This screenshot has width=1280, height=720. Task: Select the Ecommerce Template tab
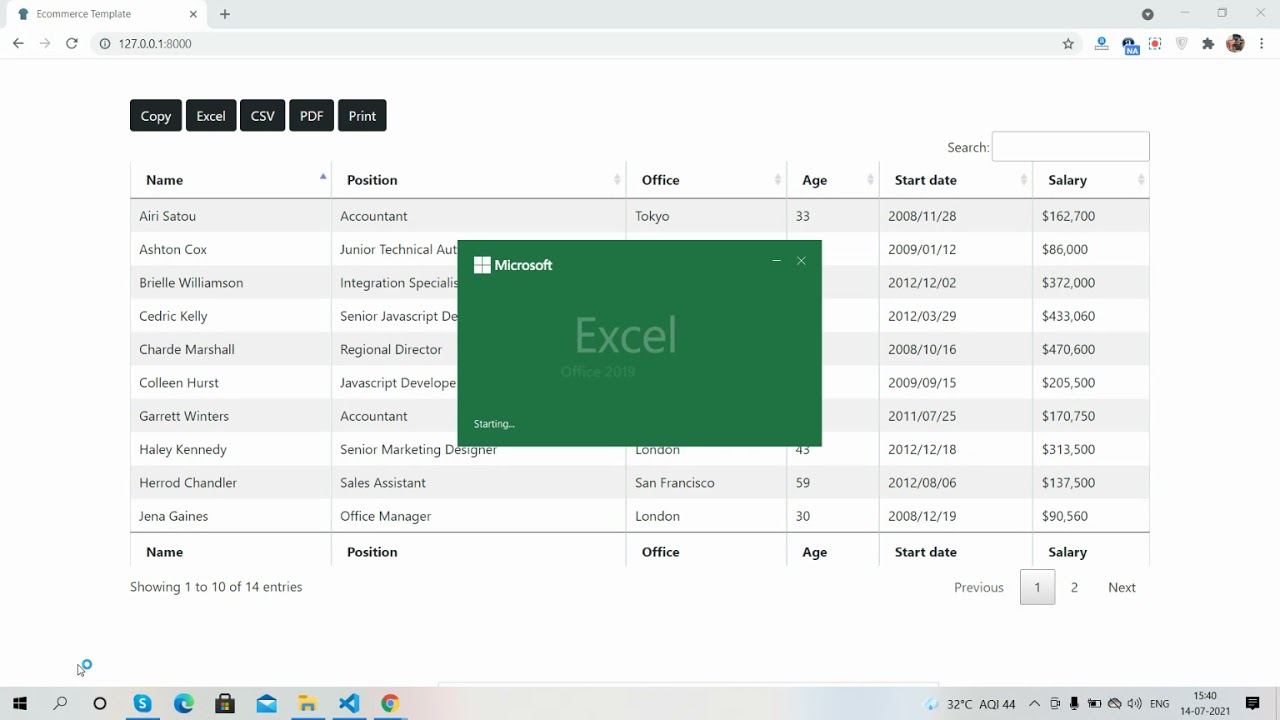click(x=104, y=14)
